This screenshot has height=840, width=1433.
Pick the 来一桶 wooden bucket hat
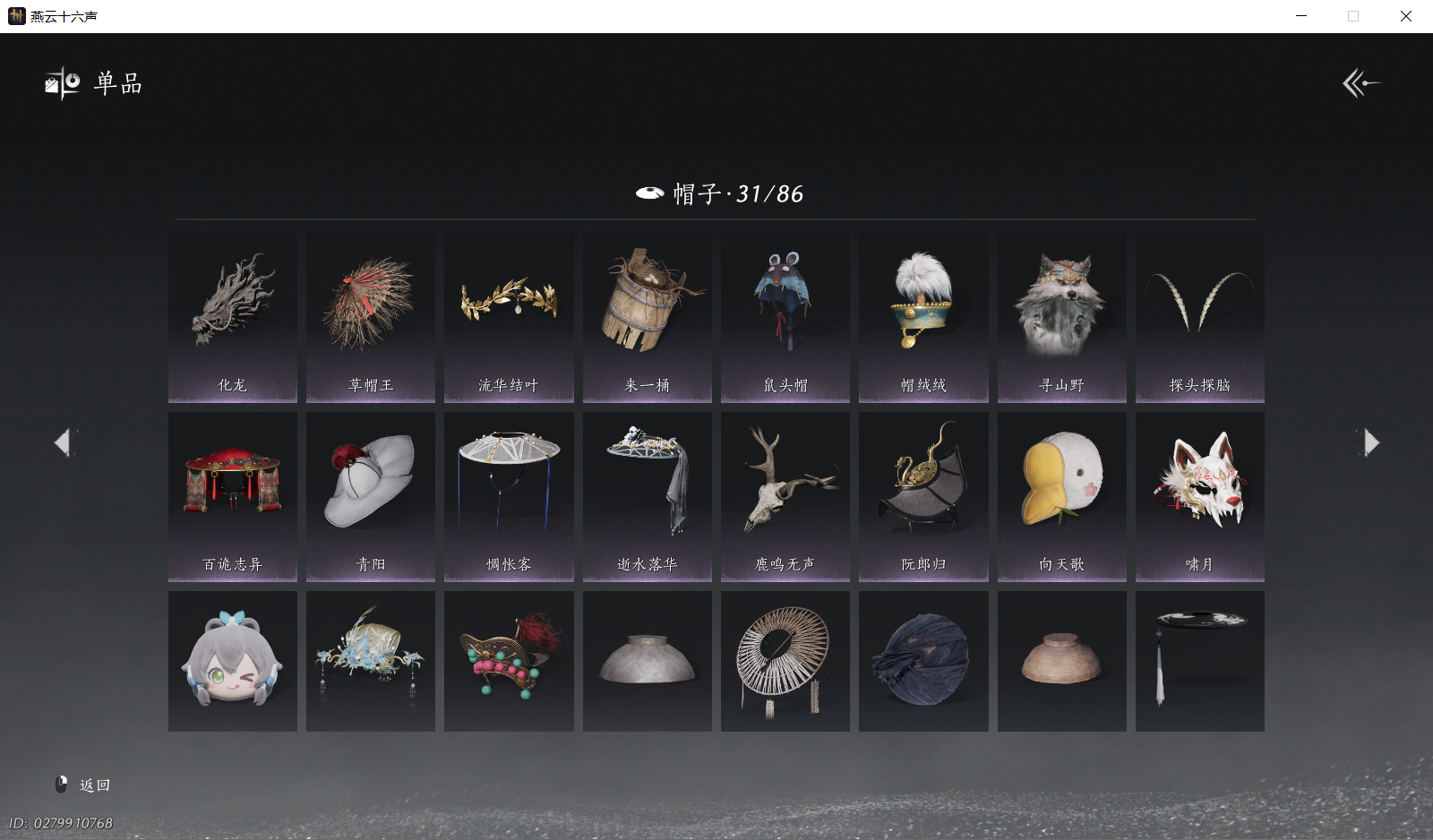(x=648, y=318)
